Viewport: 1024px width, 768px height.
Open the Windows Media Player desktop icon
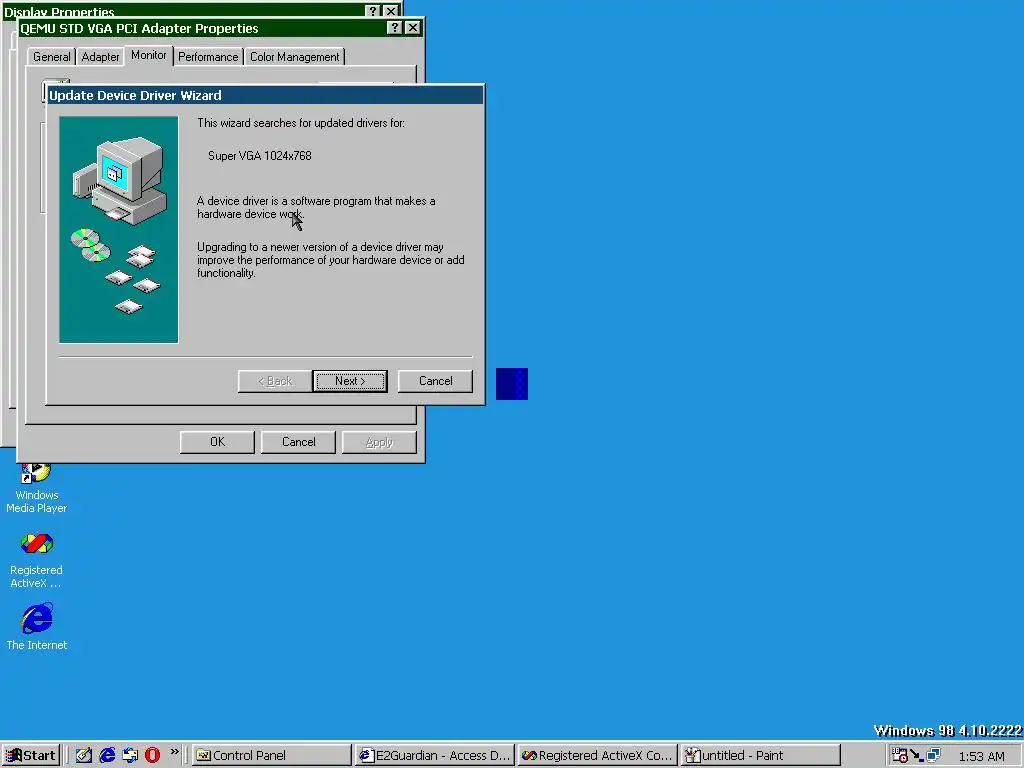(37, 488)
